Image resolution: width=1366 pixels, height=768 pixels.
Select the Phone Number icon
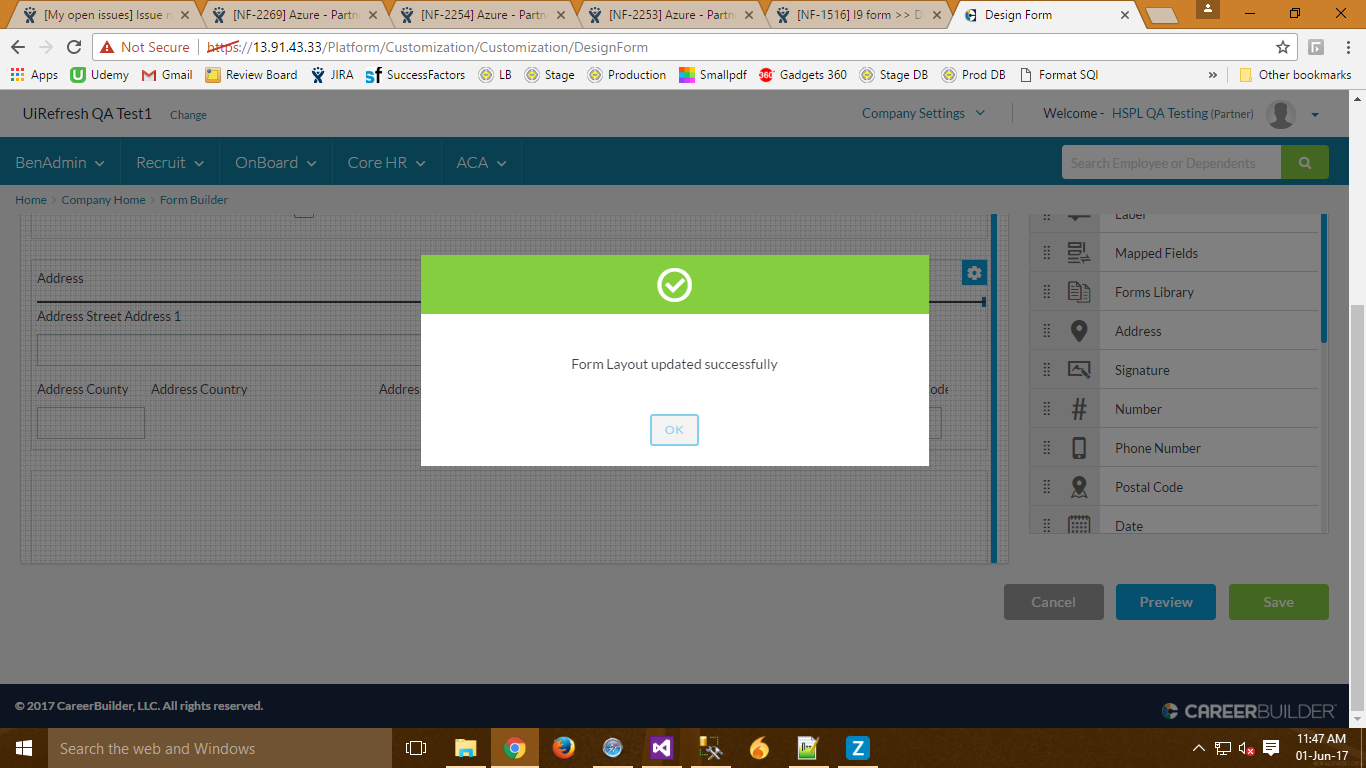(1078, 448)
